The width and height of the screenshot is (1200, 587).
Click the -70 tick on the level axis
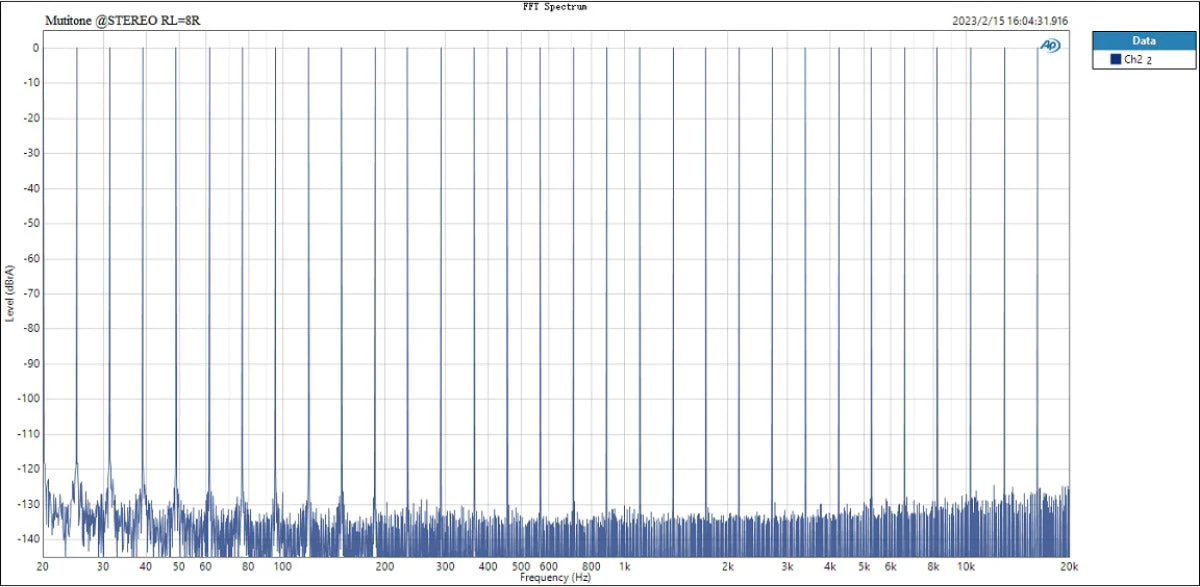tap(30, 293)
